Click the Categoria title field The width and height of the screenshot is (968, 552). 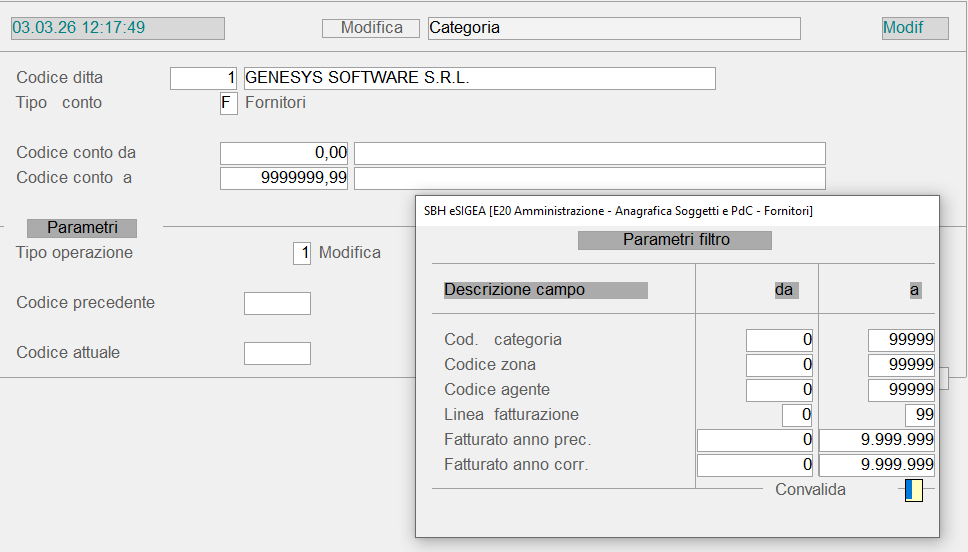[614, 28]
